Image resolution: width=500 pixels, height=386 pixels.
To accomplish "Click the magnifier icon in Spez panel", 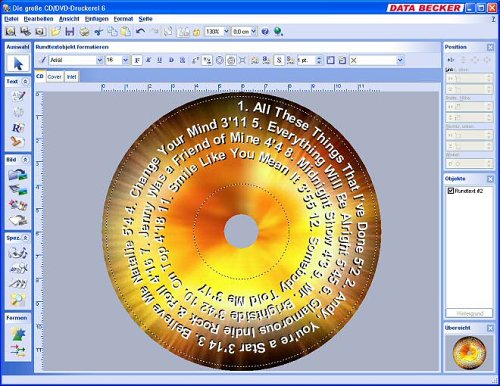I will click(x=18, y=299).
